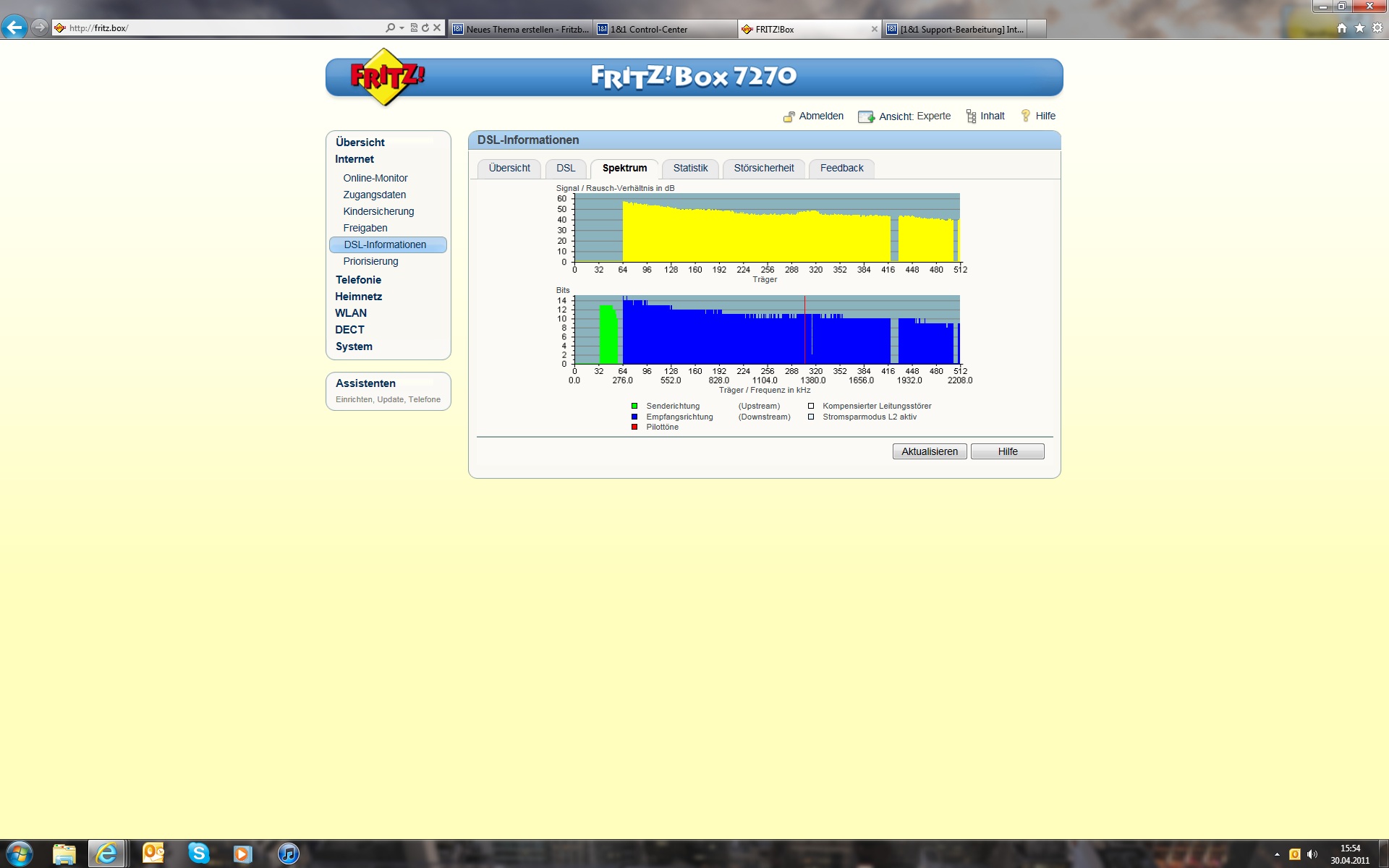Viewport: 1389px width, 868px height.
Task: Switch to the Statistik tab
Action: (x=690, y=168)
